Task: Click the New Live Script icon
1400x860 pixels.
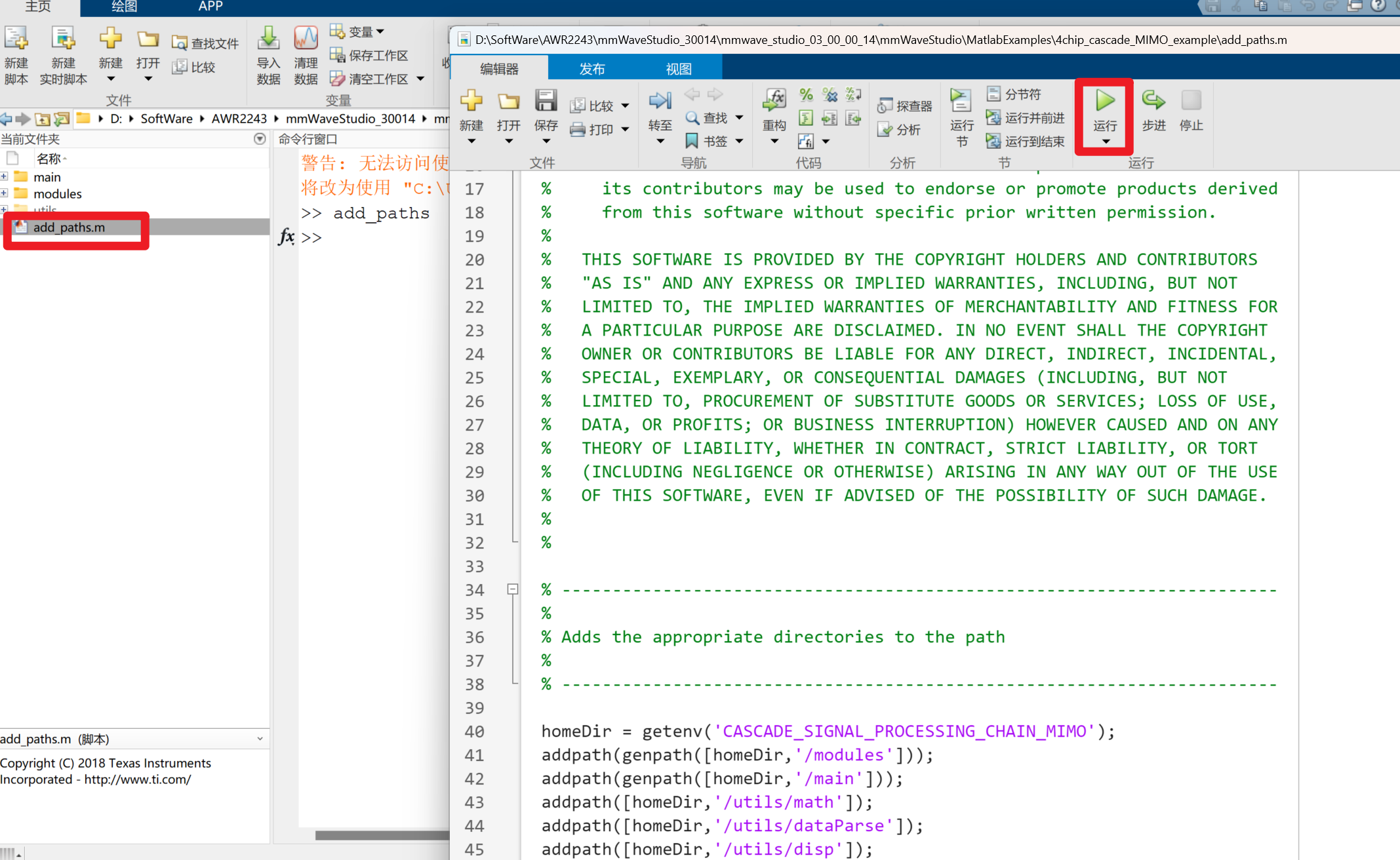Action: click(x=63, y=39)
